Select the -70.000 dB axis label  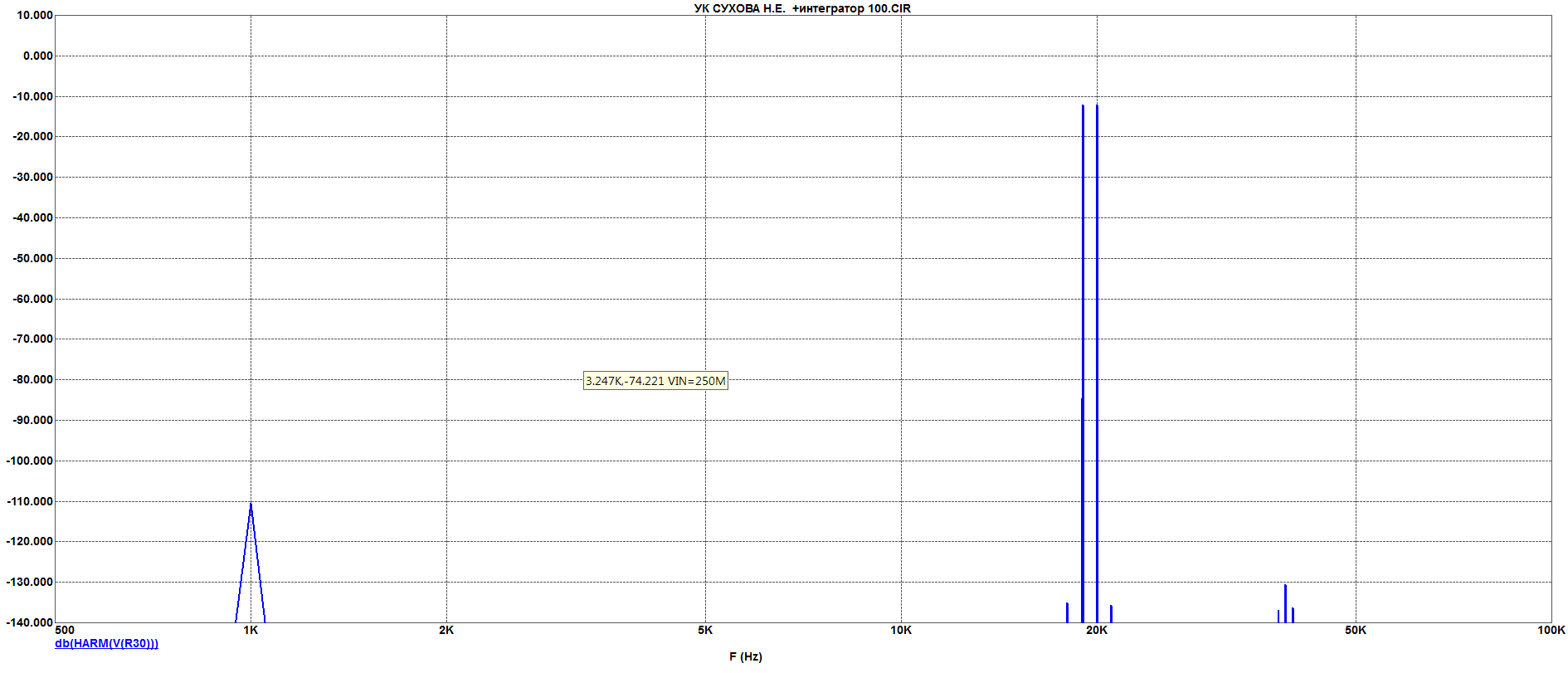point(32,339)
